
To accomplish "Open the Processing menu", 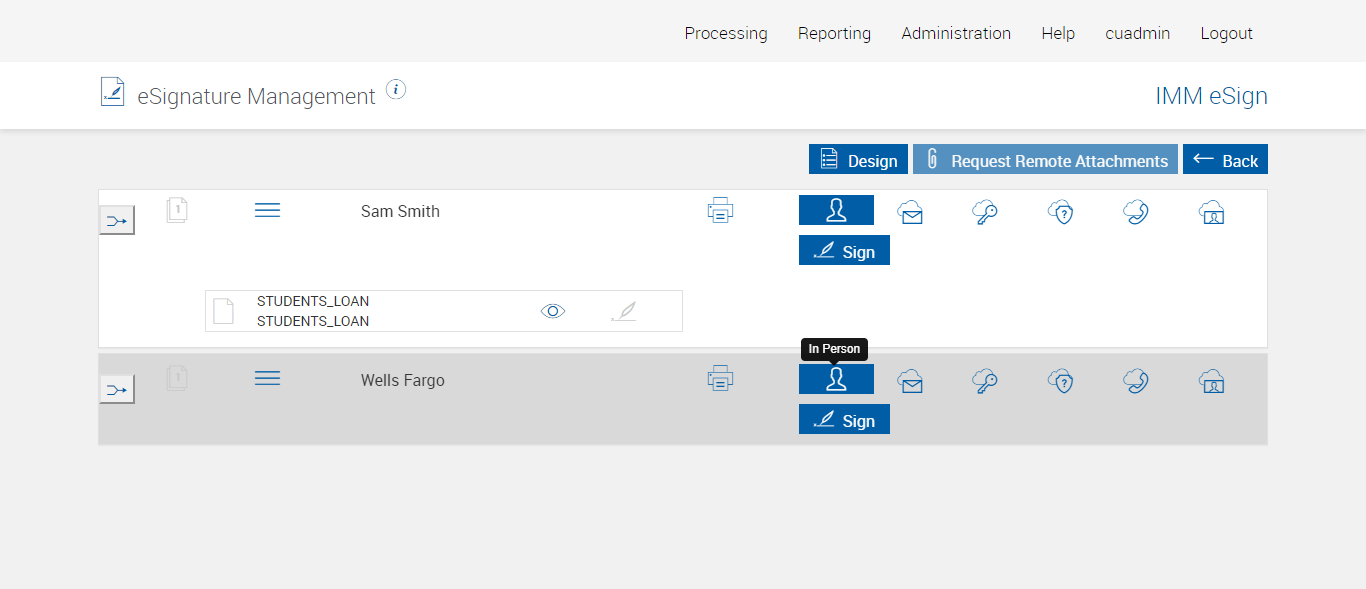I will point(726,33).
